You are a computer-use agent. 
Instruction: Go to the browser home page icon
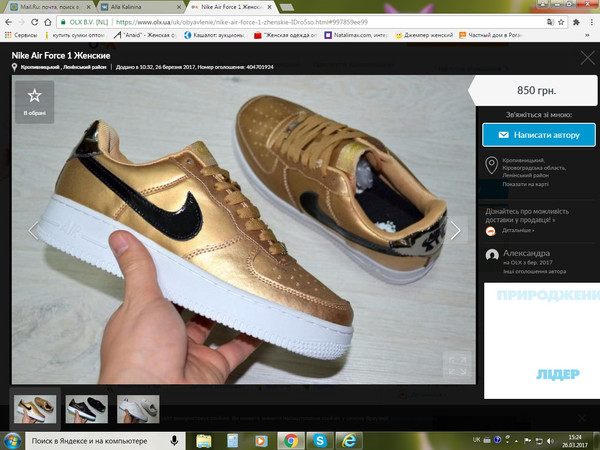click(47, 22)
